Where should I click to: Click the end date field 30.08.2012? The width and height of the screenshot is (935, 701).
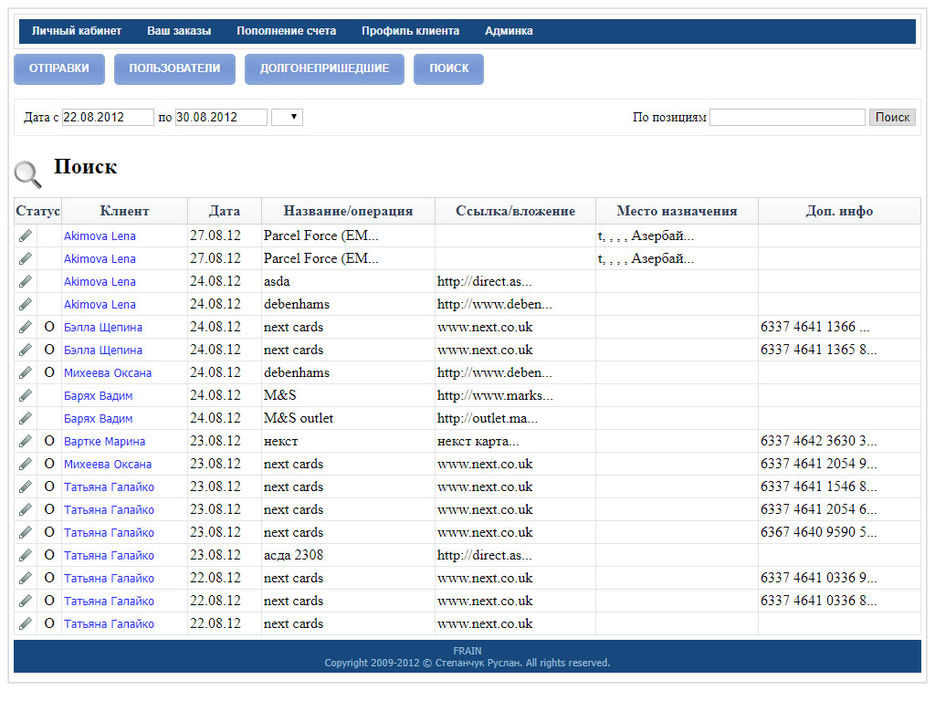click(x=221, y=117)
